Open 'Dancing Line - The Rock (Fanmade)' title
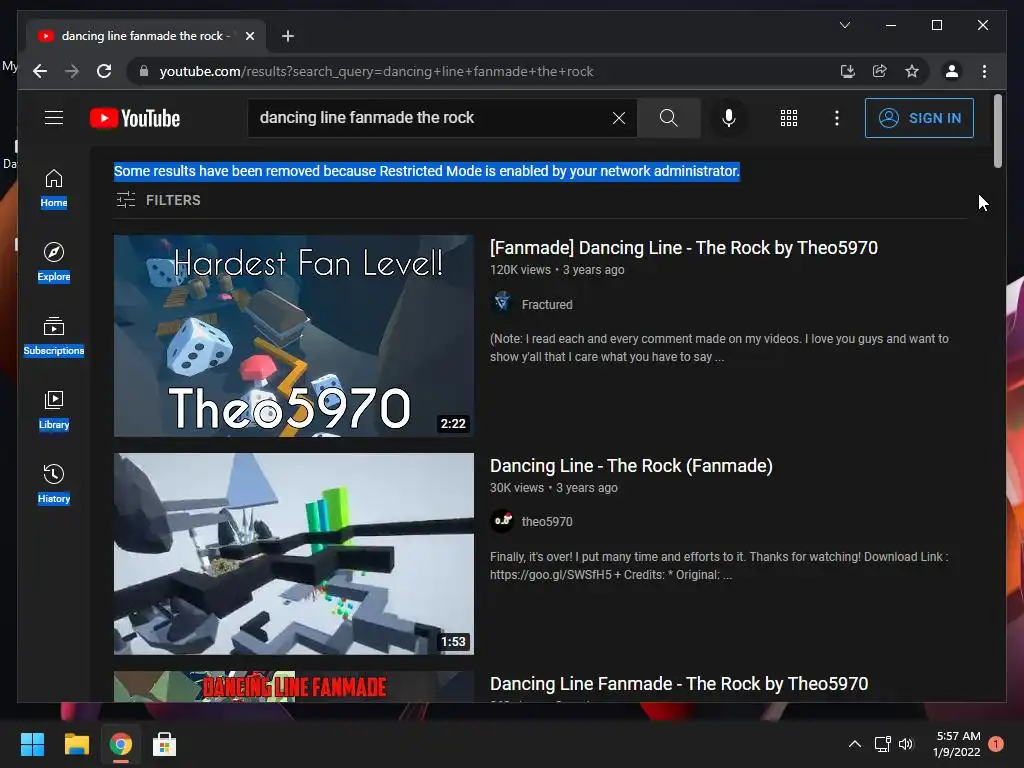Viewport: 1024px width, 768px height. 631,466
